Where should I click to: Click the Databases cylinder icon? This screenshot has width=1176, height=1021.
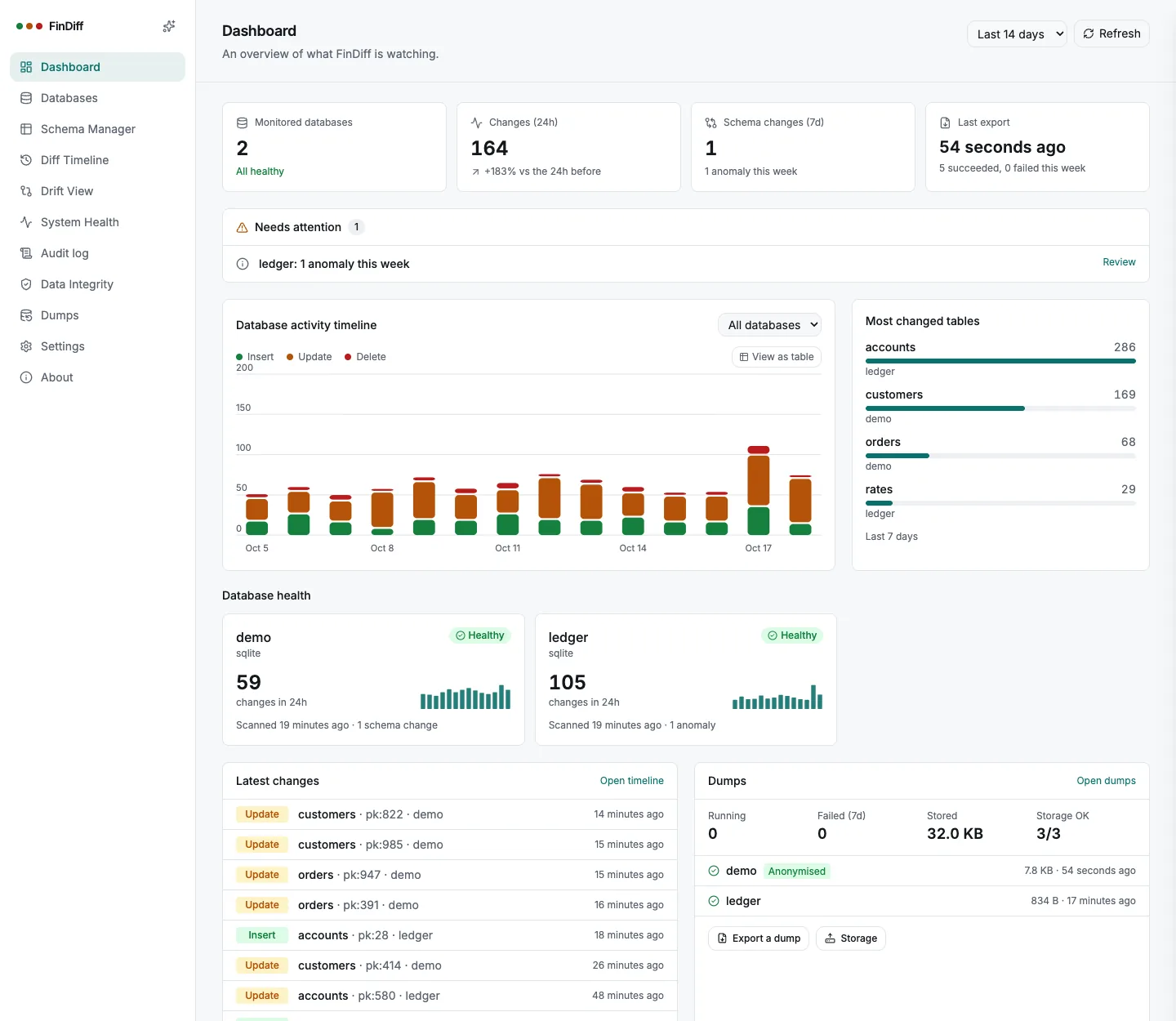26,98
